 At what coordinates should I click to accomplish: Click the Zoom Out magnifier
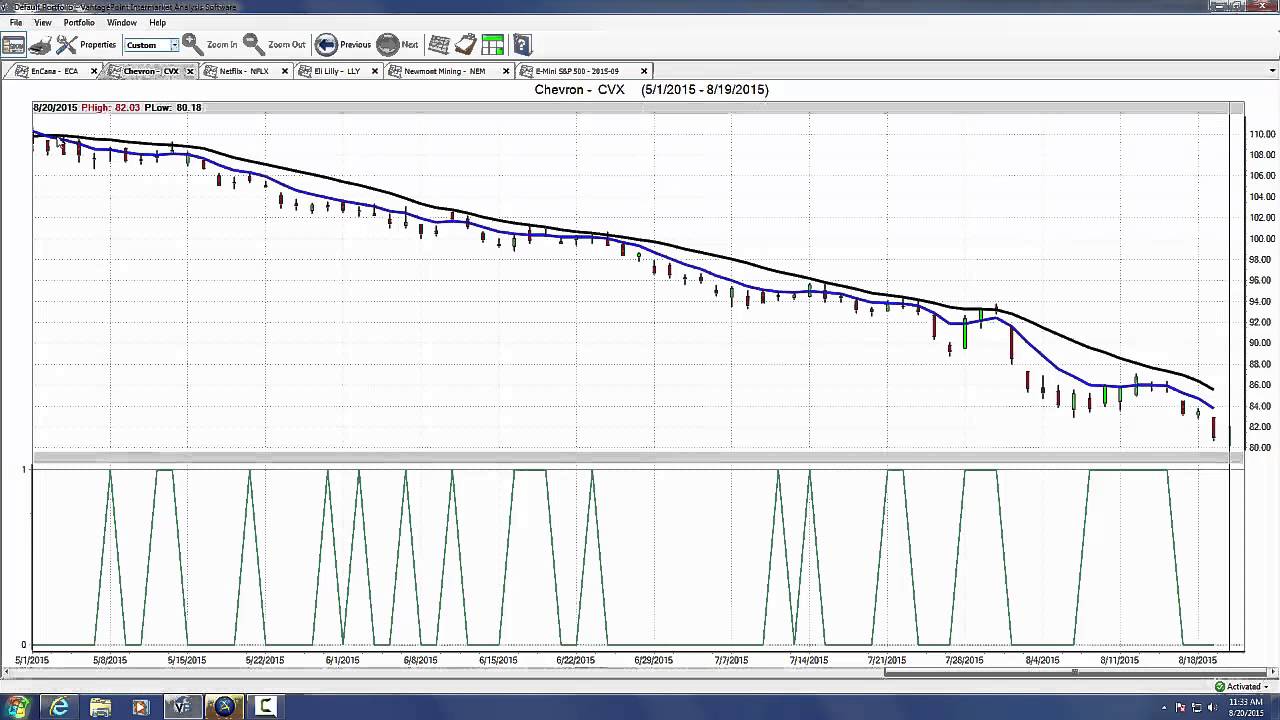point(254,45)
